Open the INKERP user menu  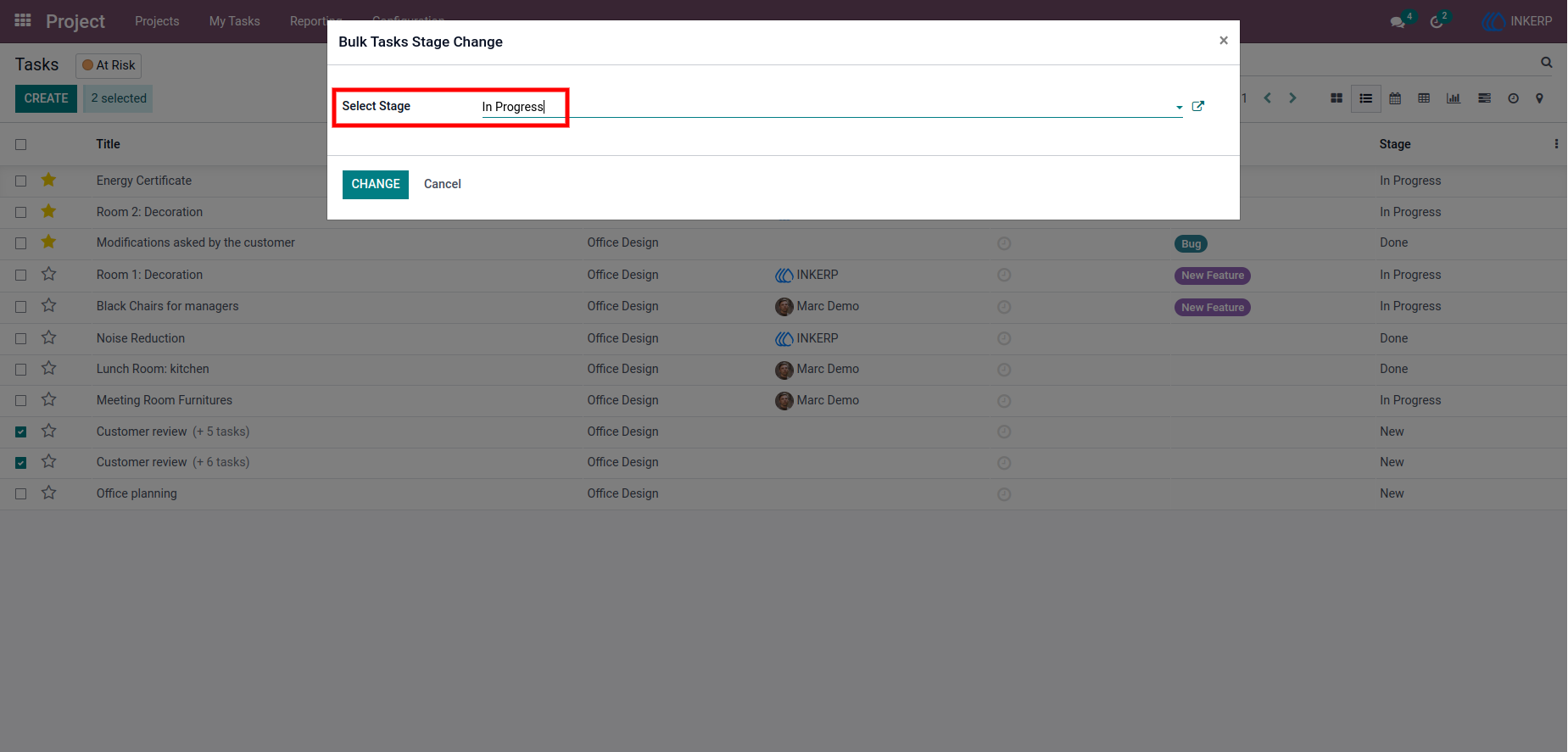pos(1517,21)
